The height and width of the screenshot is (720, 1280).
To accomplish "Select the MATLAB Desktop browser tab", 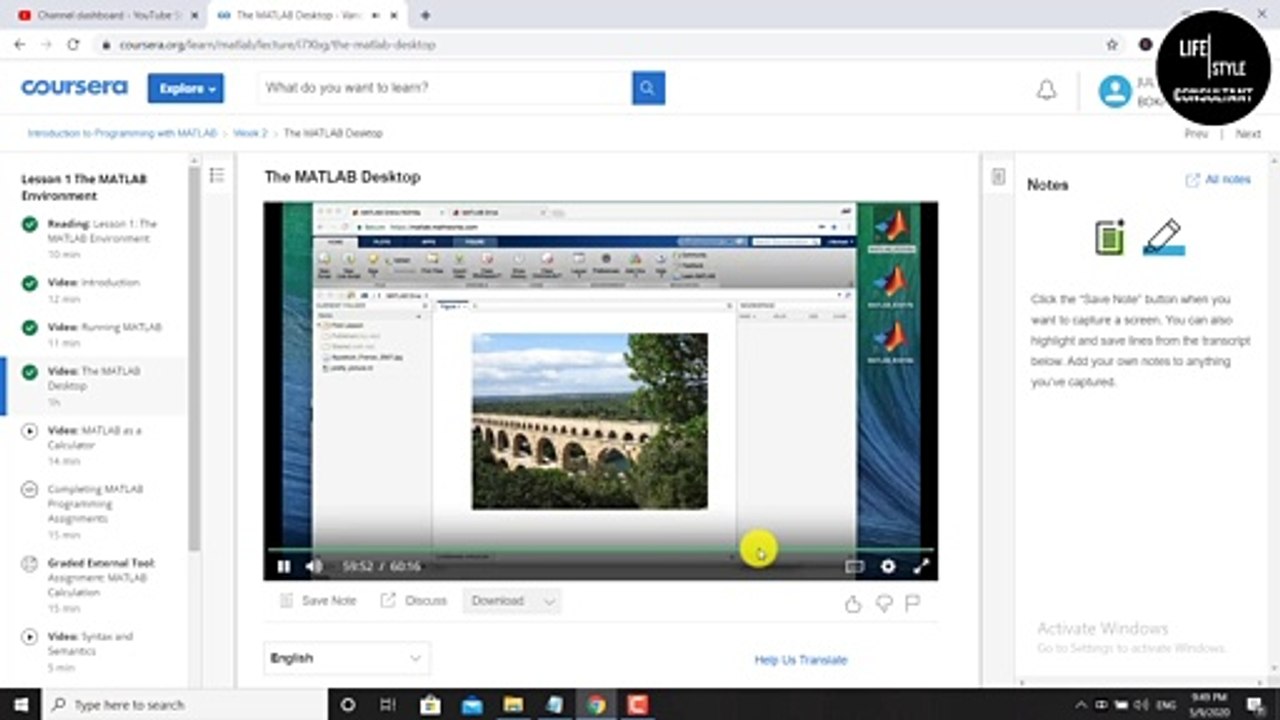I will (309, 15).
